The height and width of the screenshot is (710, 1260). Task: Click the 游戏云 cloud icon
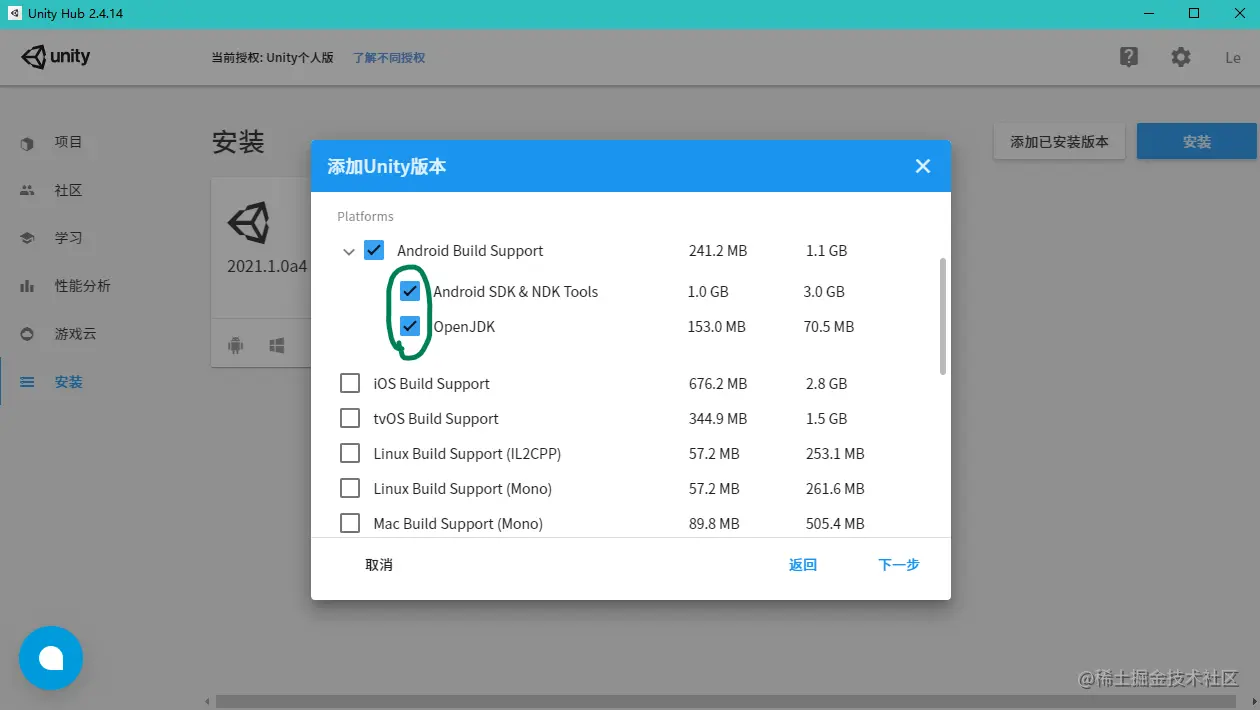(x=27, y=334)
